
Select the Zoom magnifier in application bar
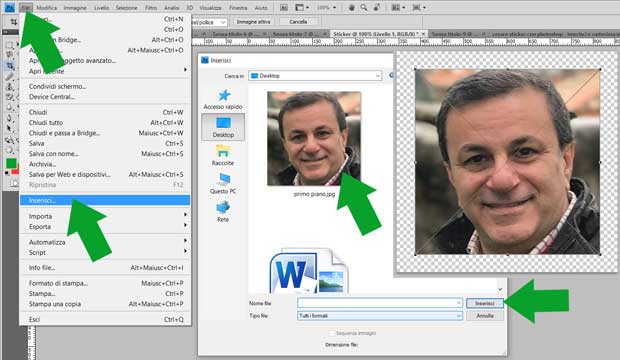coord(364,8)
